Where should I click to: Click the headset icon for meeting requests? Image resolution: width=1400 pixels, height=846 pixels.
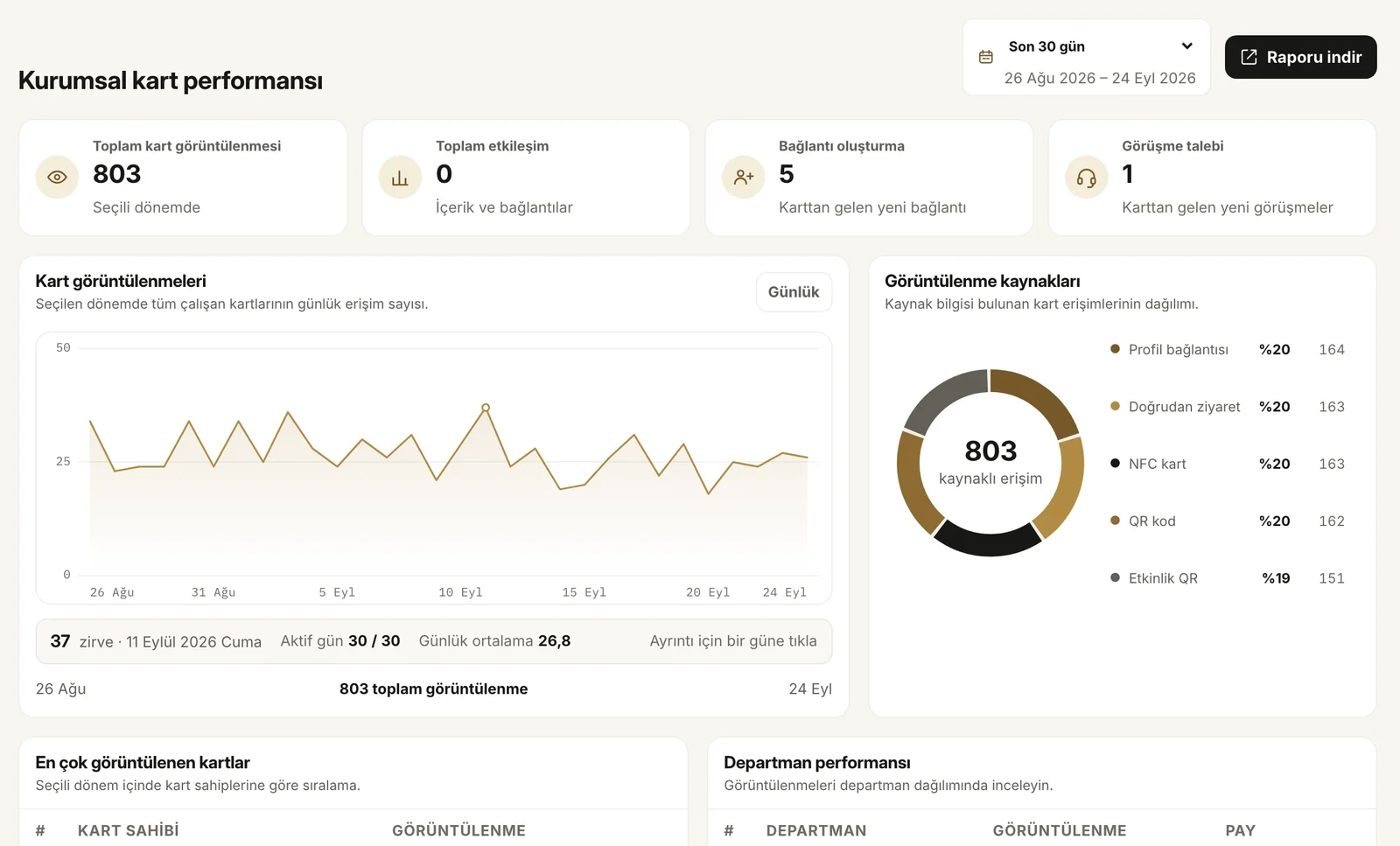pyautogui.click(x=1086, y=178)
